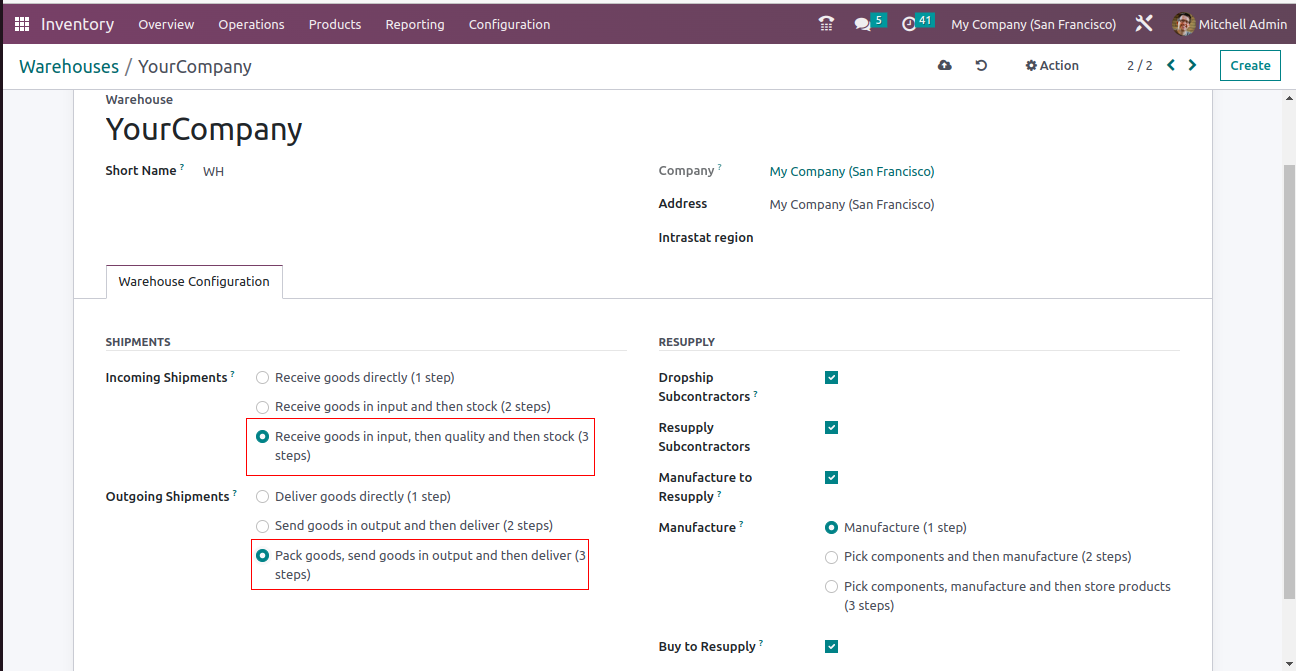Select Receive goods directly (1 step)
This screenshot has width=1296, height=671.
pyautogui.click(x=263, y=378)
